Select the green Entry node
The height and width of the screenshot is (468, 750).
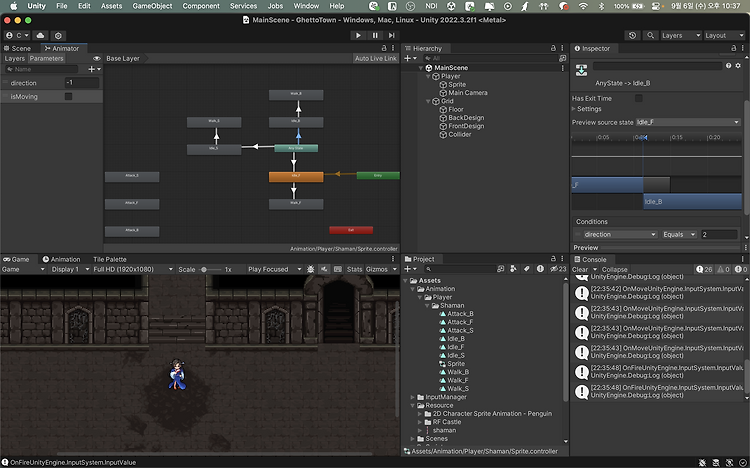pyautogui.click(x=378, y=176)
